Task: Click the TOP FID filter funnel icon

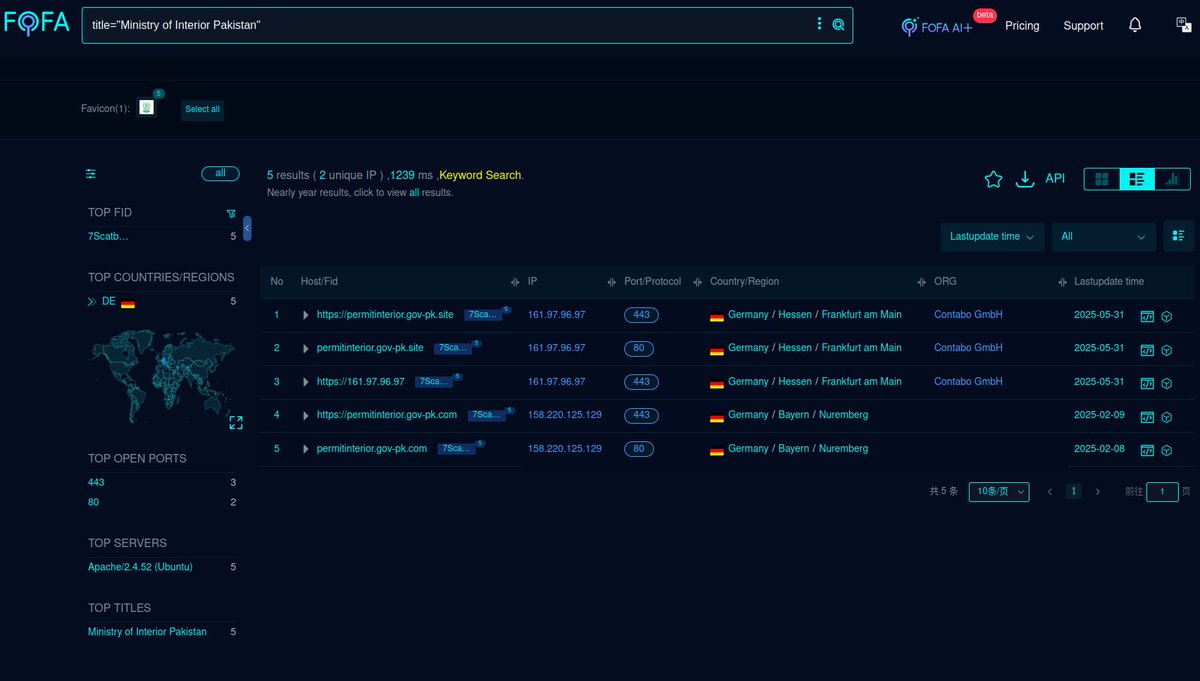Action: [231, 213]
